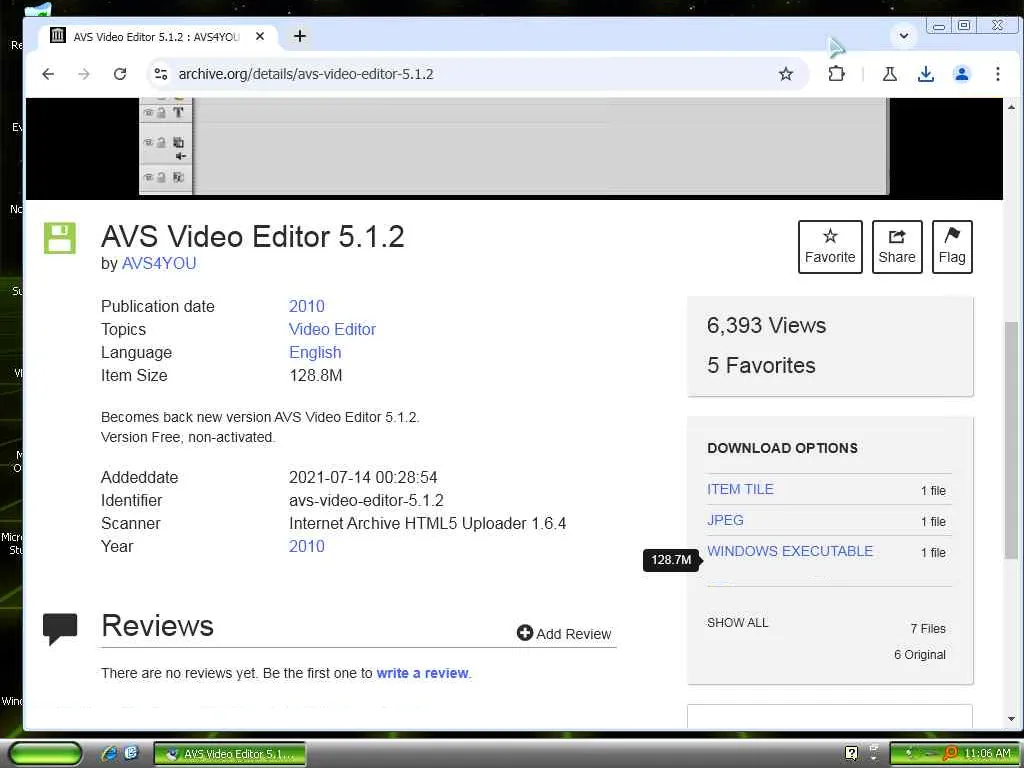The height and width of the screenshot is (768, 1024).
Task: Reload the archive.org page
Action: (120, 74)
